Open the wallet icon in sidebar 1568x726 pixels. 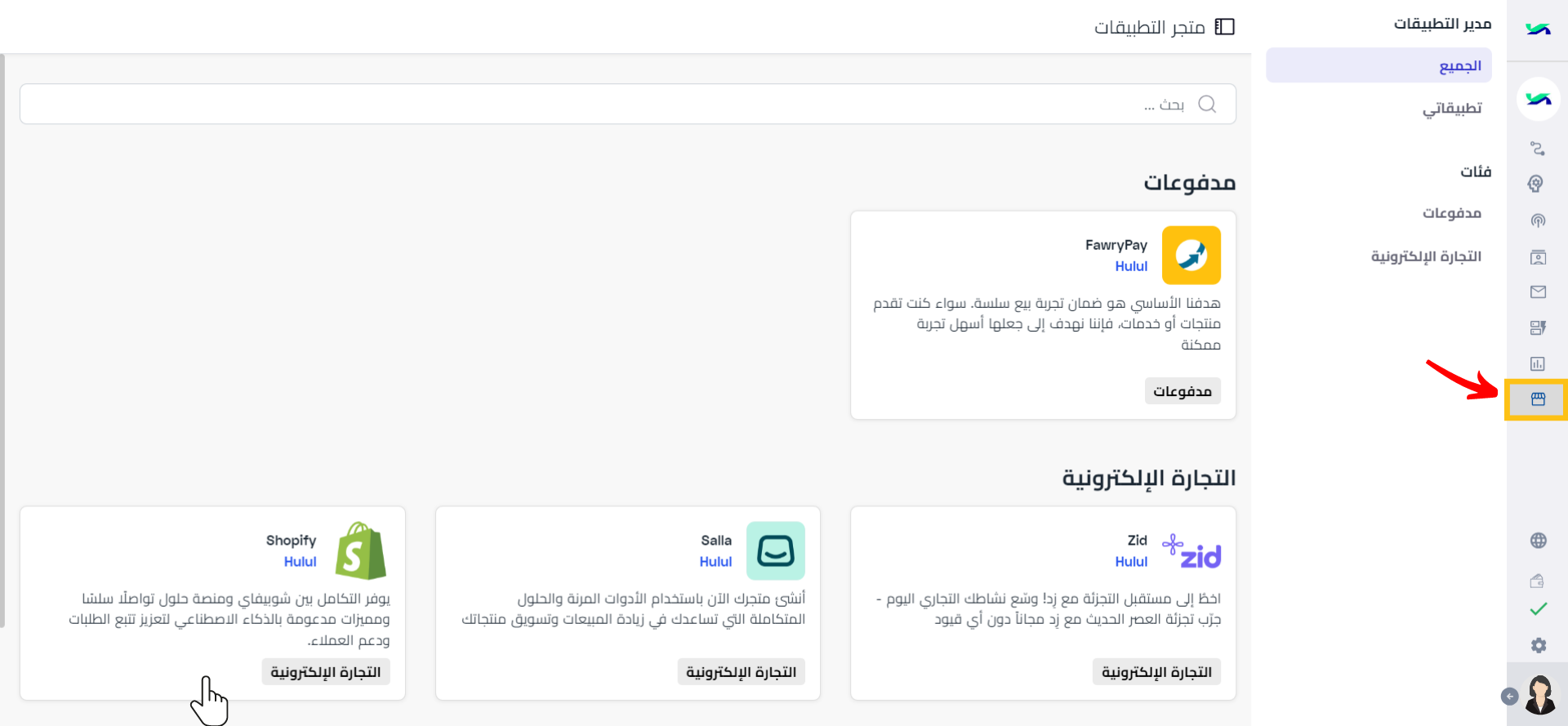pos(1537,581)
